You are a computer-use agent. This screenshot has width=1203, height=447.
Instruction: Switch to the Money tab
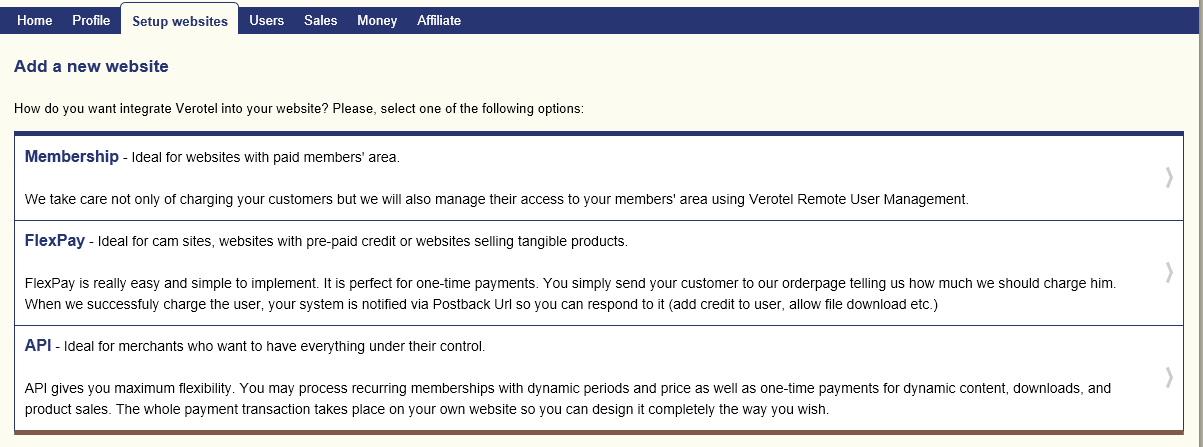click(x=377, y=20)
